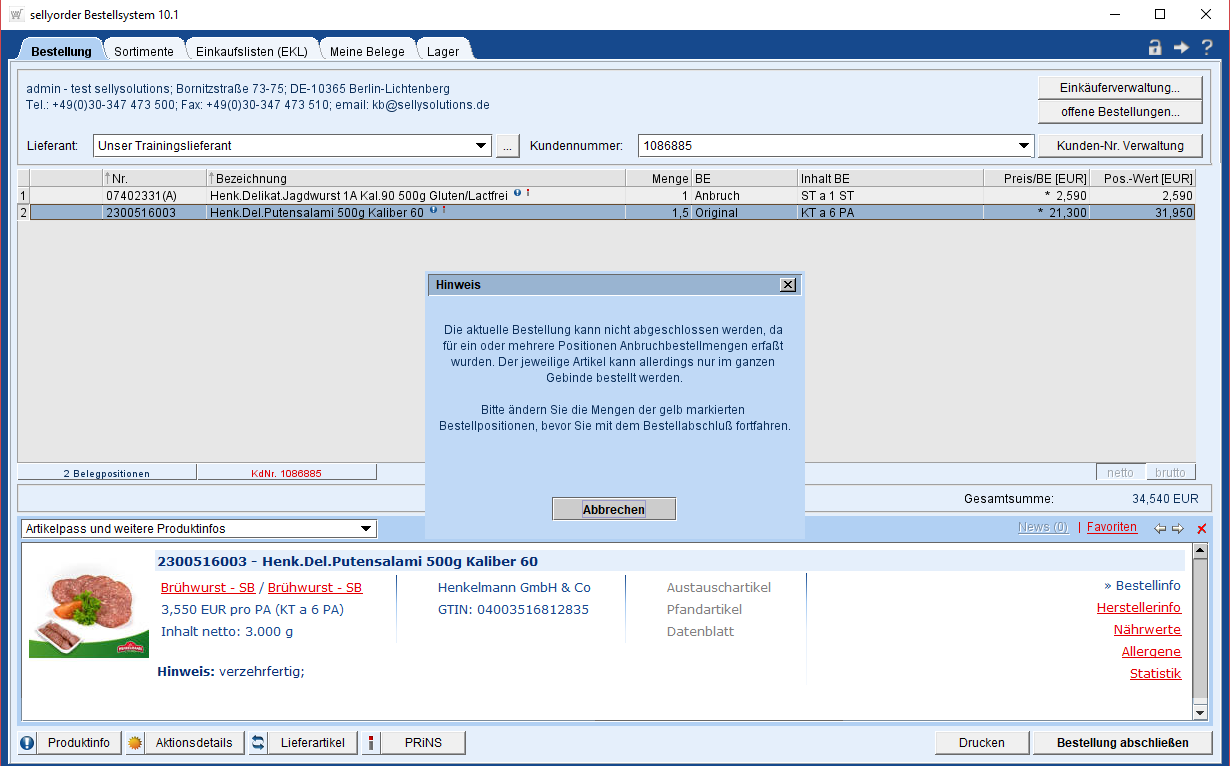The height and width of the screenshot is (766, 1230).
Task: Select row with article 2300516003
Action: [606, 213]
